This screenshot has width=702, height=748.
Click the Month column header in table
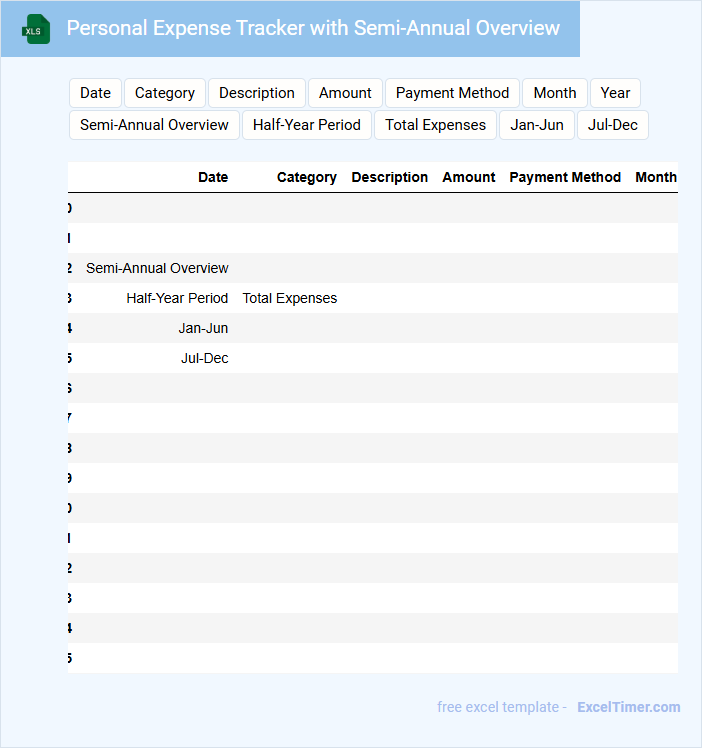pyautogui.click(x=656, y=177)
